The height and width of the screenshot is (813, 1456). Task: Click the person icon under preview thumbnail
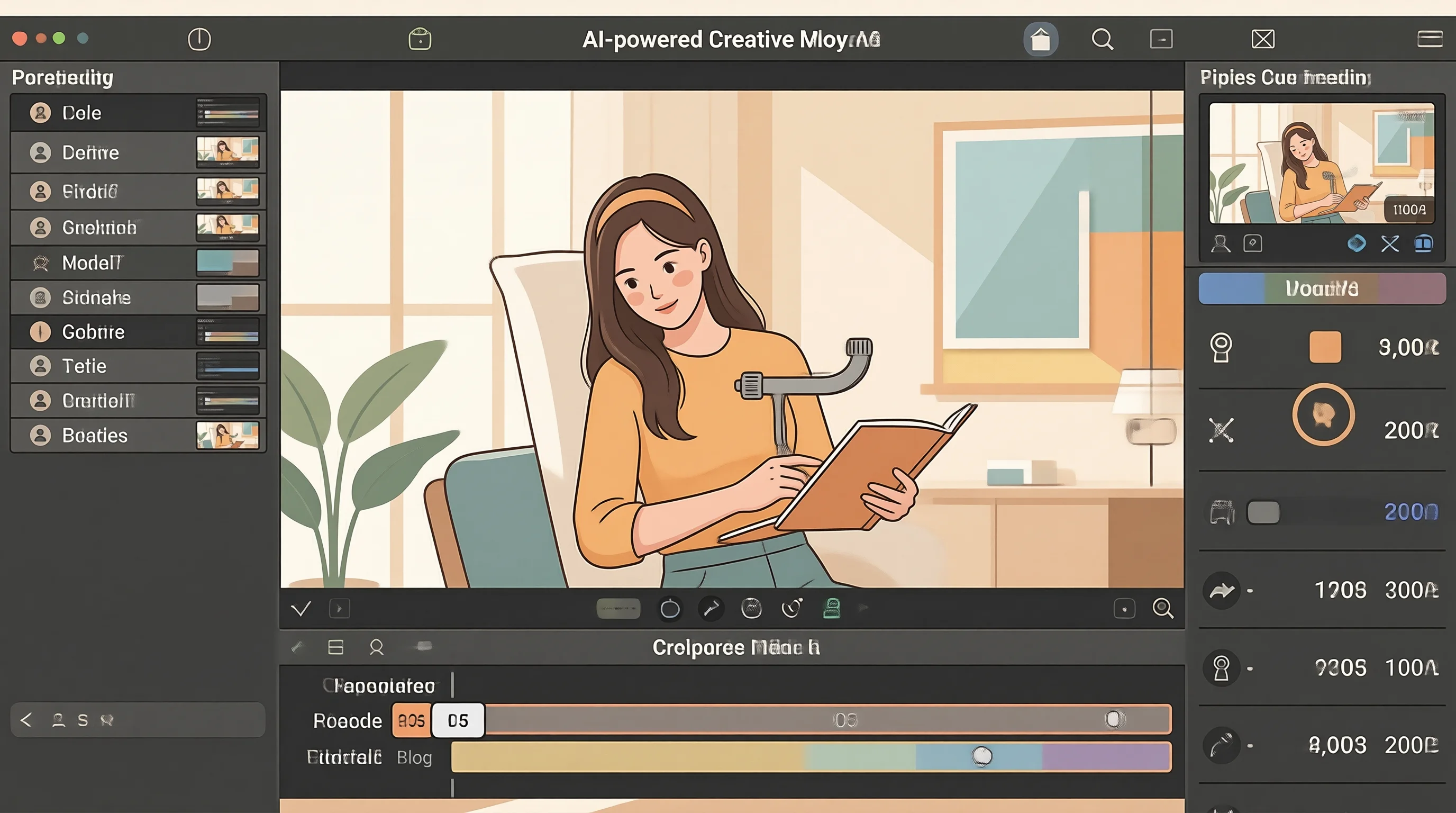pos(1221,243)
